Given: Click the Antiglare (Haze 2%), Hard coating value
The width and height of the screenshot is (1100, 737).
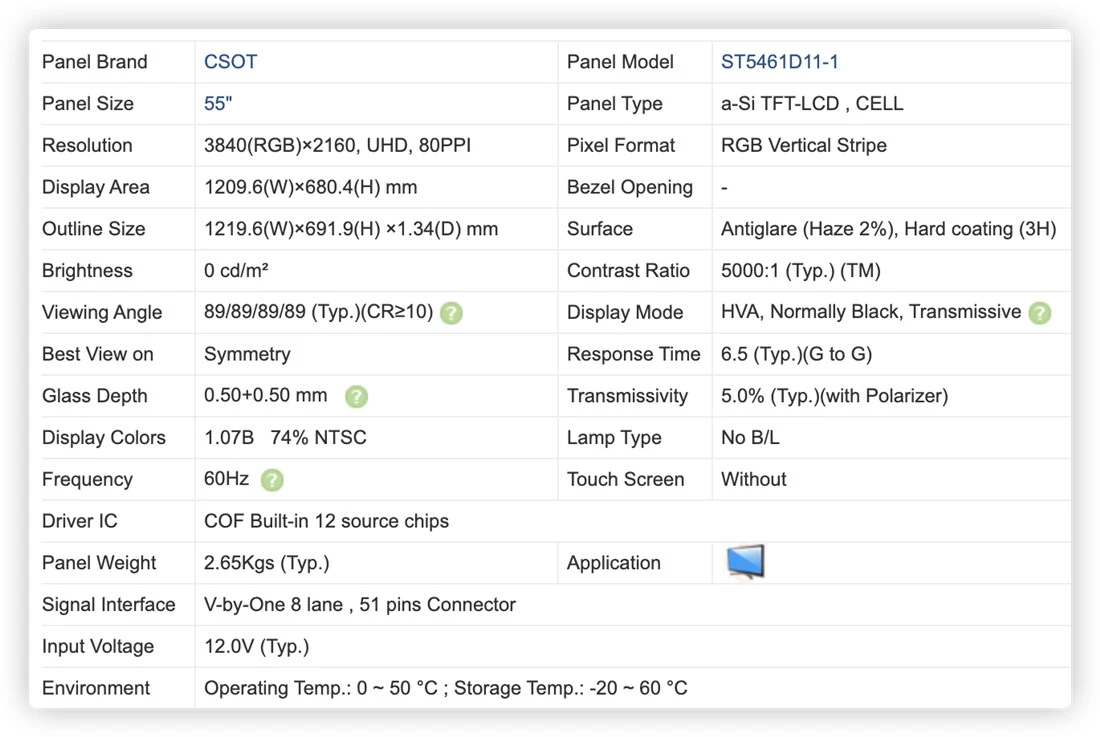Looking at the screenshot, I should pos(888,229).
